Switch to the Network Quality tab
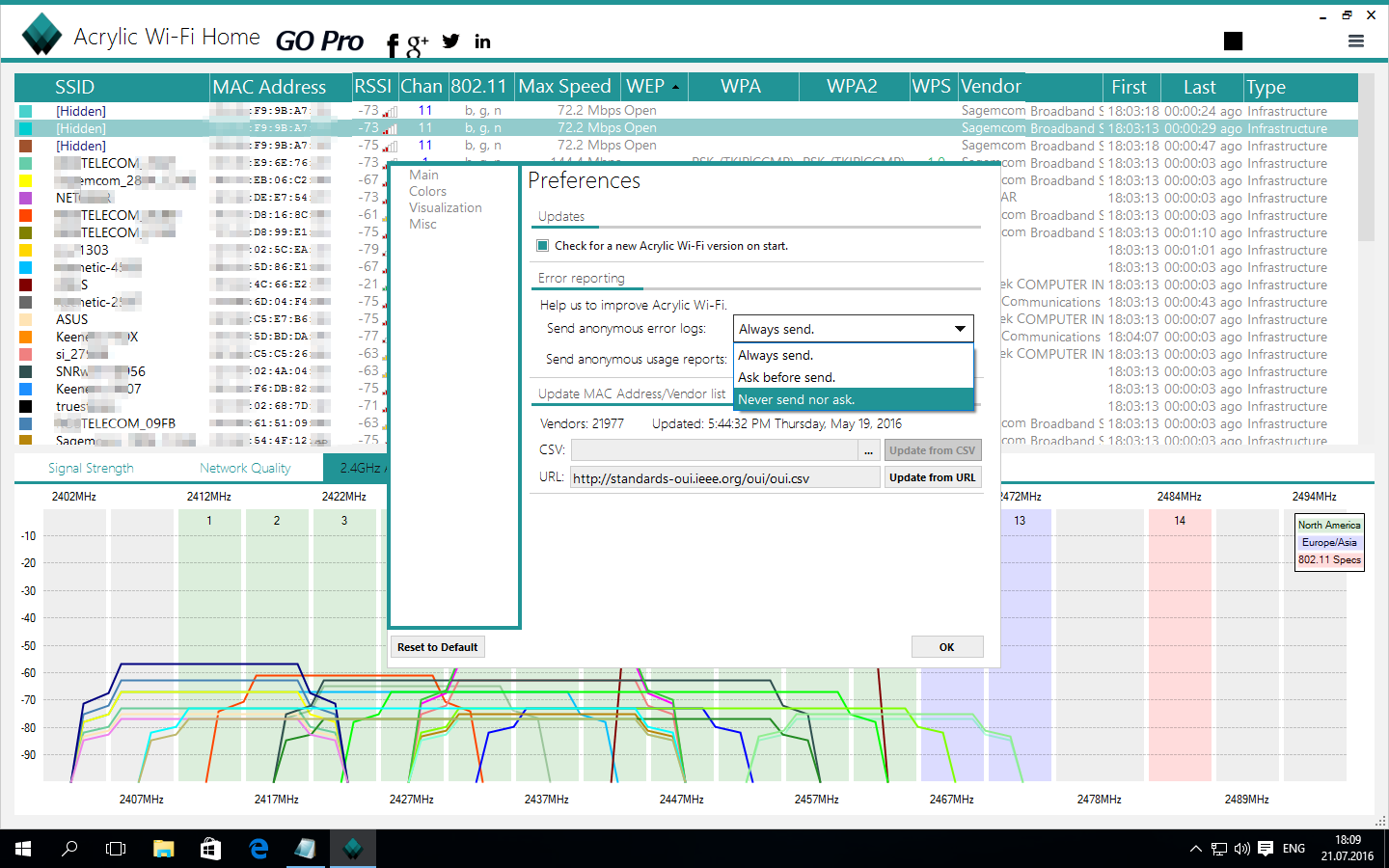Viewport: 1389px width, 868px height. (245, 468)
